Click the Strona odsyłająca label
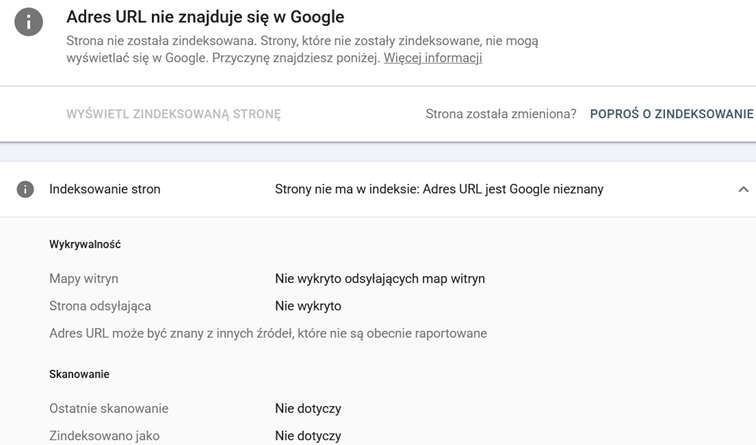The image size is (756, 445). pyautogui.click(x=100, y=306)
